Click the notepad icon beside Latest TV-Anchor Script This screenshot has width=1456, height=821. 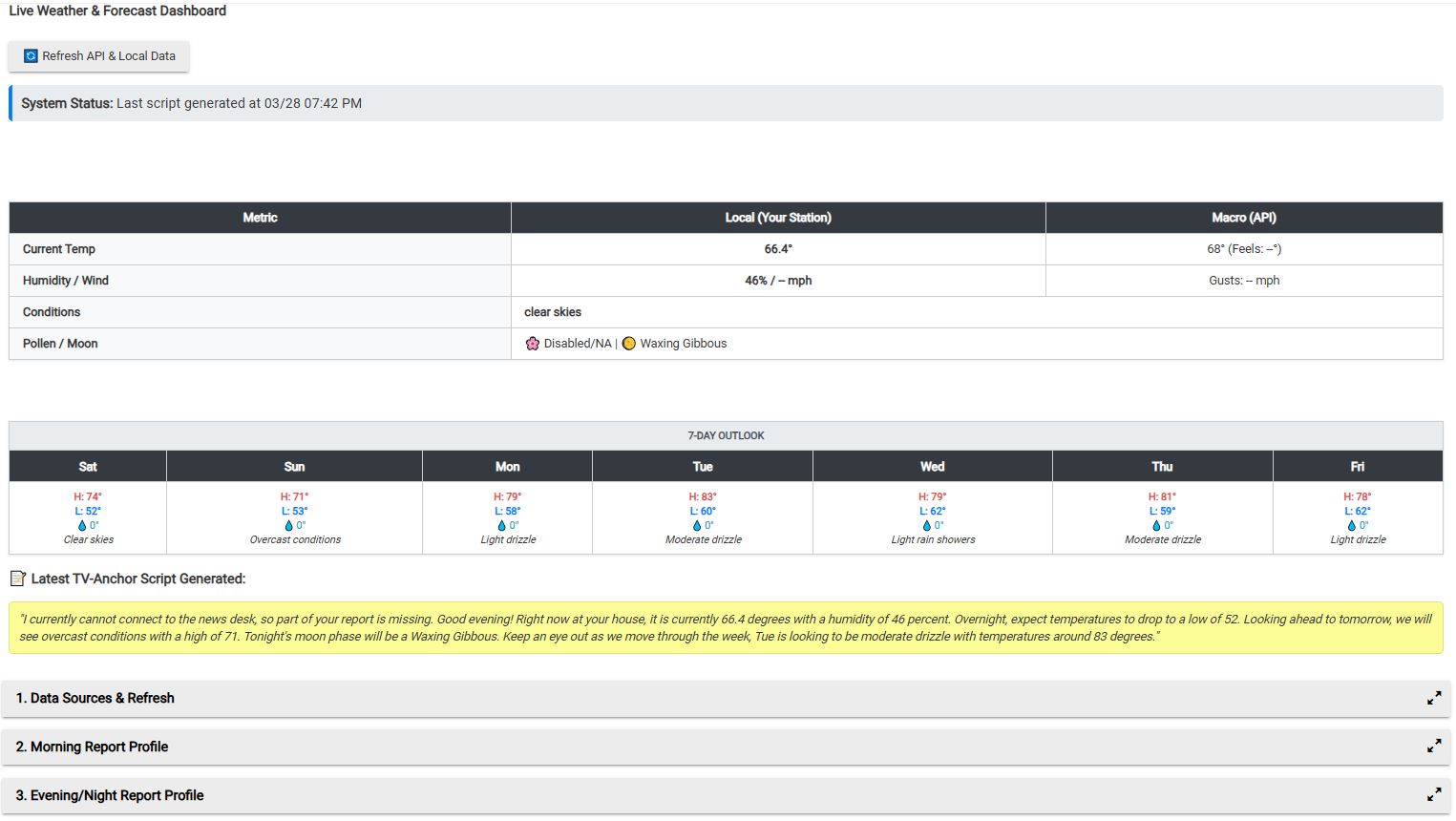click(17, 579)
